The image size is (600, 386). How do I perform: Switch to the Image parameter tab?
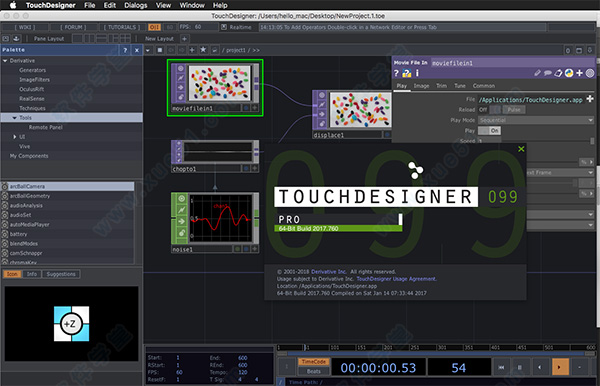point(421,86)
